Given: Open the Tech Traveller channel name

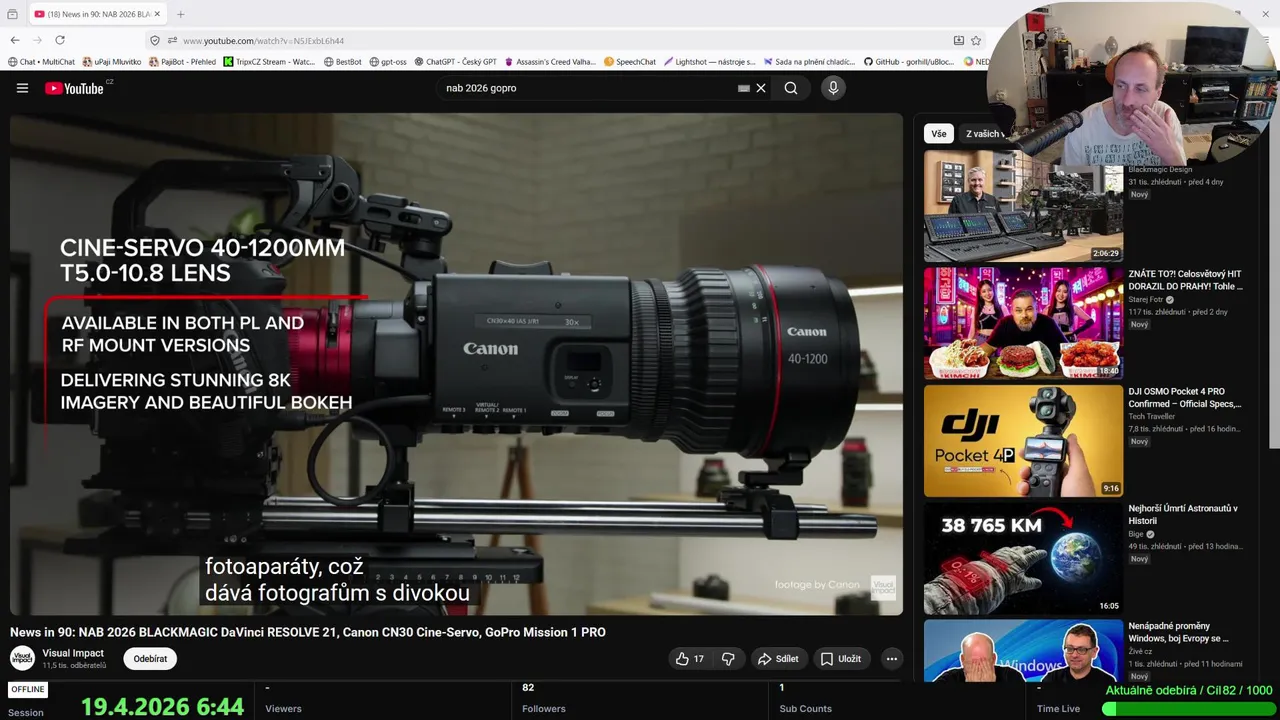Looking at the screenshot, I should 1152,417.
